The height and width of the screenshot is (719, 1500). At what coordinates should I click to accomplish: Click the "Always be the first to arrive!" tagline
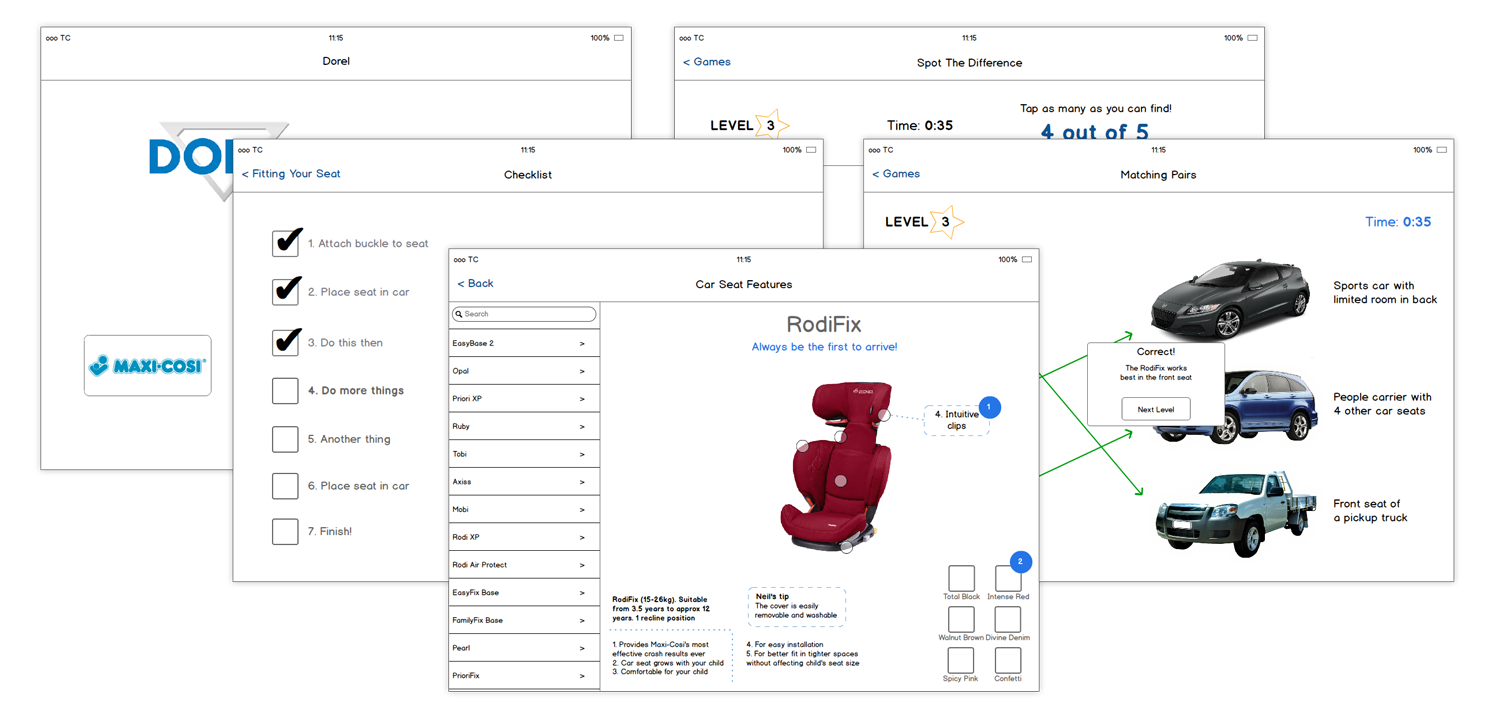click(825, 347)
